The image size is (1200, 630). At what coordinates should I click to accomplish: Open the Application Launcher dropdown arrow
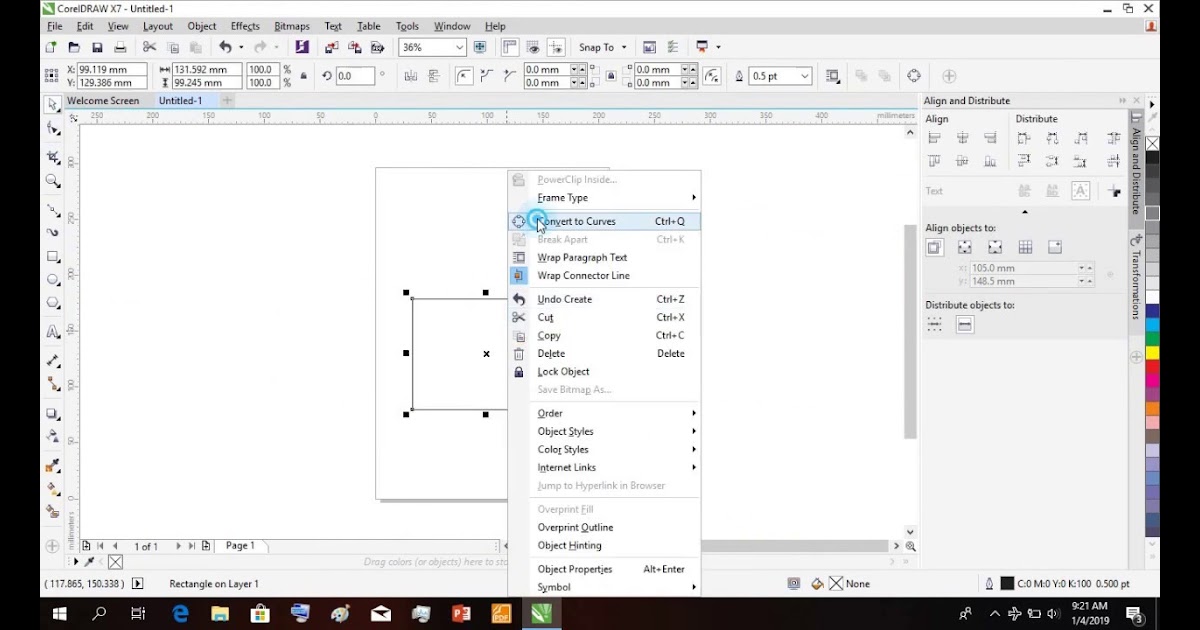point(718,47)
